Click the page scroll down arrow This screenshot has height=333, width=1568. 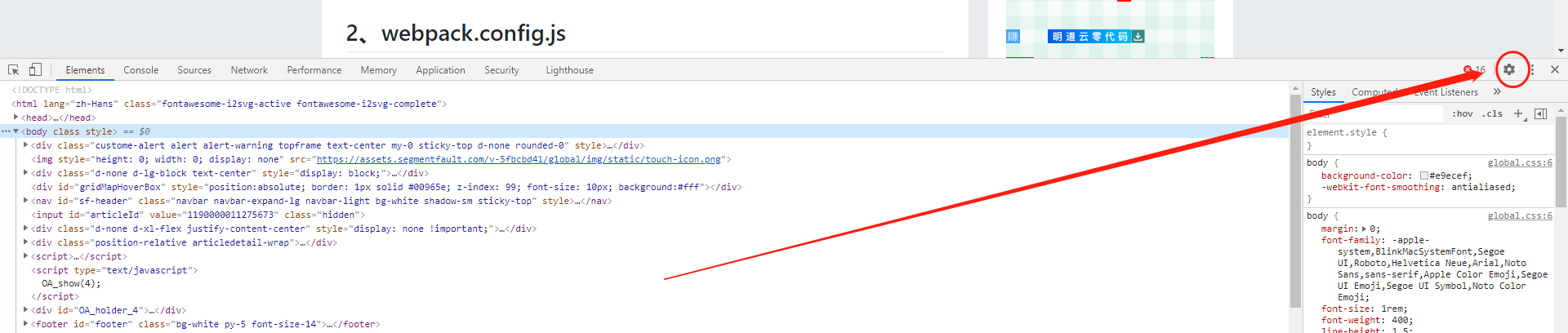point(1561,51)
